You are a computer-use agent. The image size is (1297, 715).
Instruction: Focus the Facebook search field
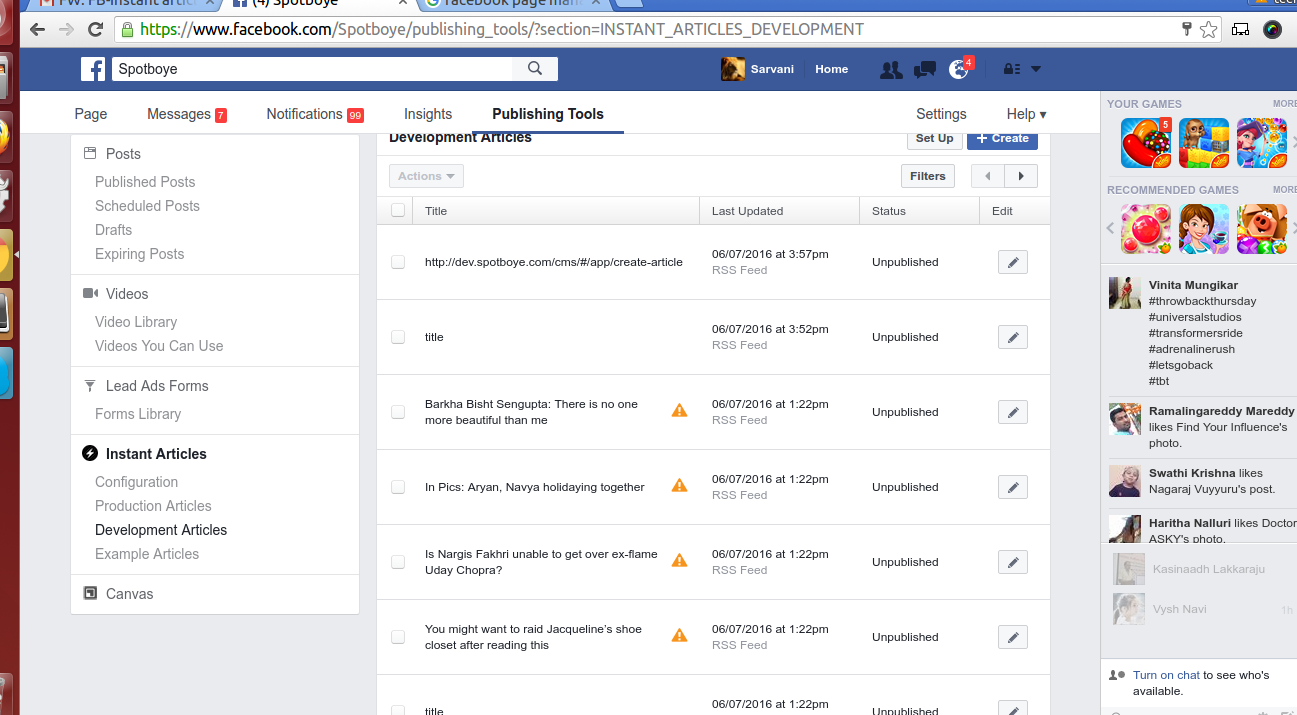[312, 69]
